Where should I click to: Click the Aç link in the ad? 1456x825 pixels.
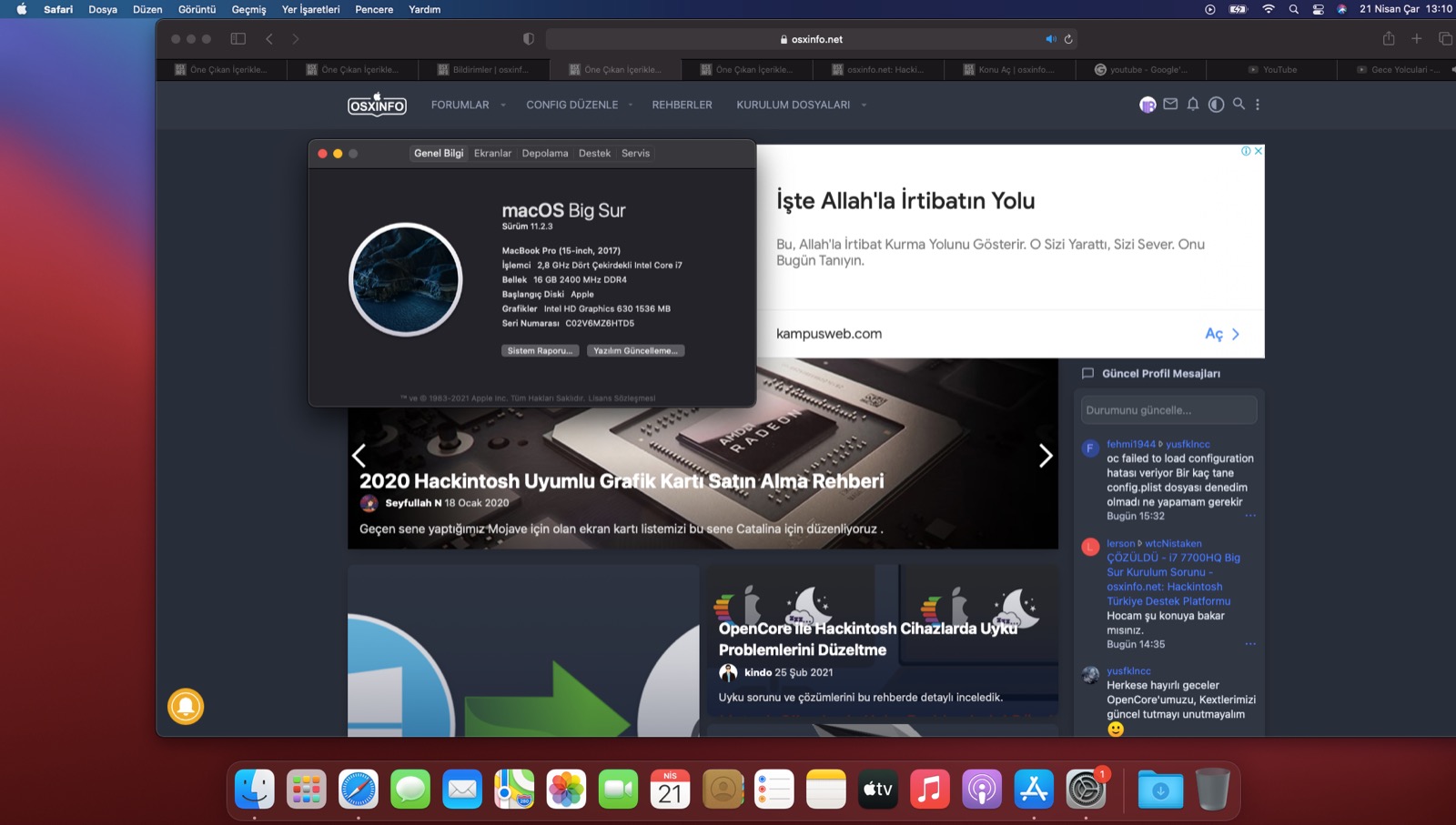pyautogui.click(x=1222, y=334)
